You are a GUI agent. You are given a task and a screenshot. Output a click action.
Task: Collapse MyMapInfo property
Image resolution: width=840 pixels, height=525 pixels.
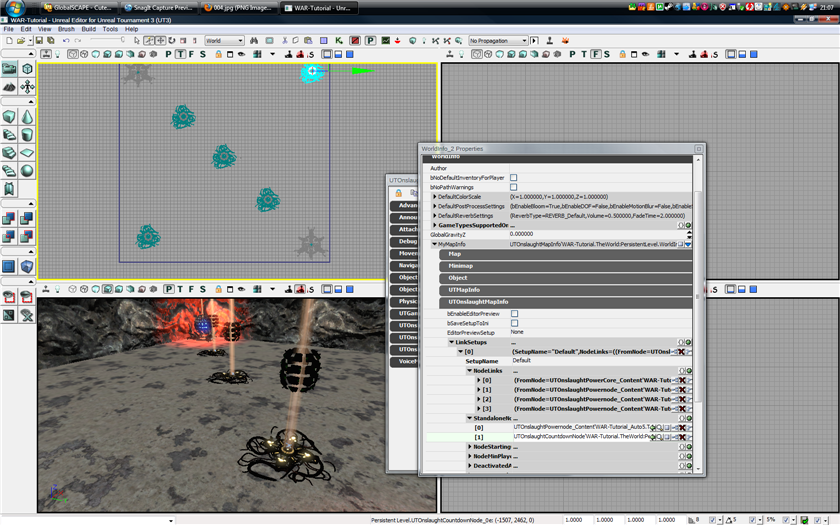pyautogui.click(x=434, y=244)
